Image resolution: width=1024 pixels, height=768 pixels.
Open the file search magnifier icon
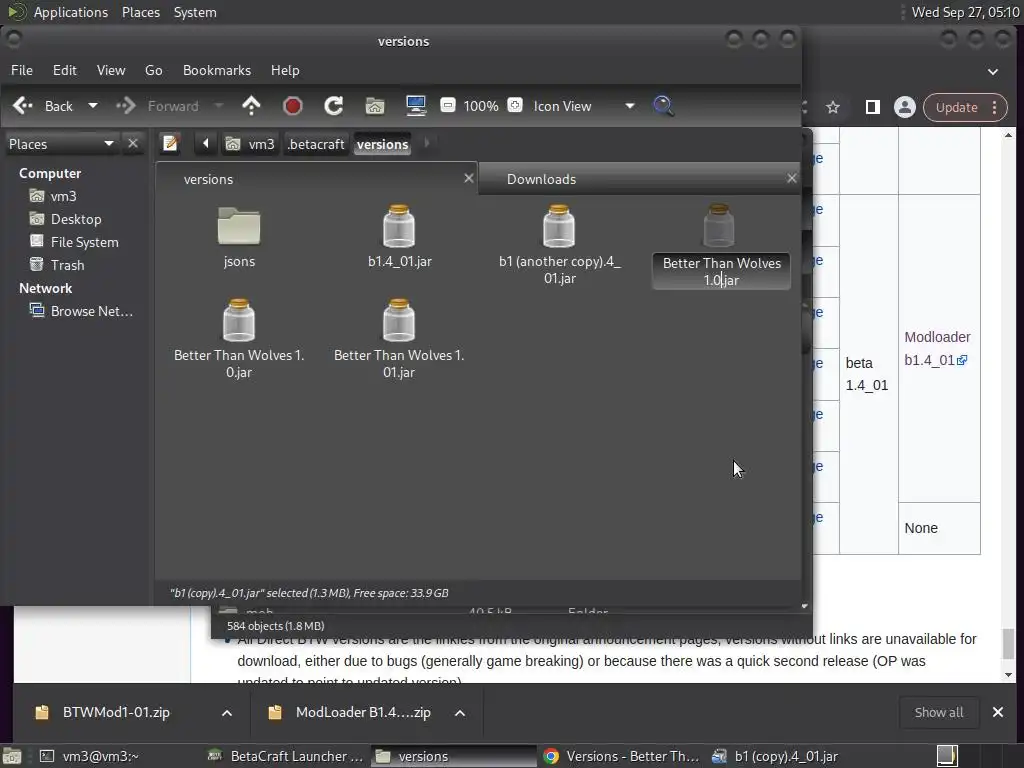pyautogui.click(x=663, y=106)
